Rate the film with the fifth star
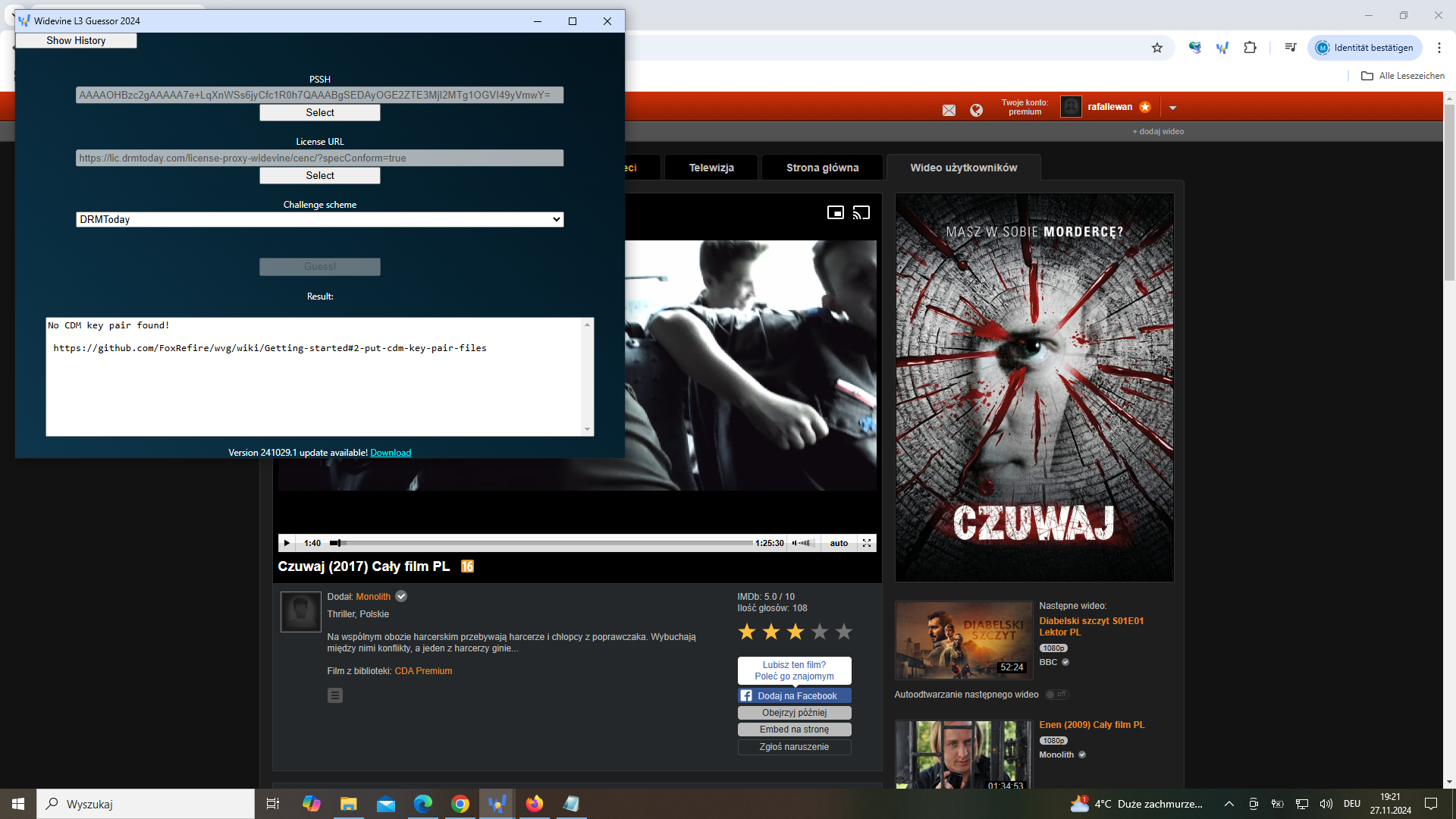The height and width of the screenshot is (819, 1456). (844, 632)
